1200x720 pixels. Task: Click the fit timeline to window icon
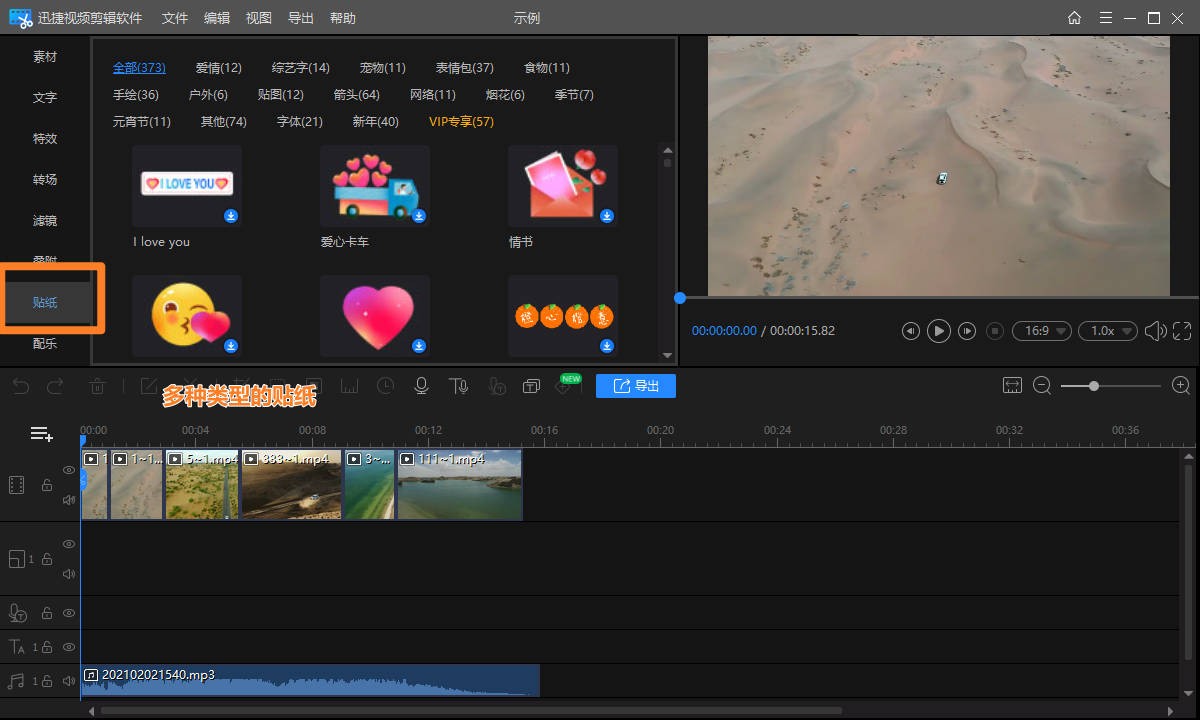(1012, 386)
